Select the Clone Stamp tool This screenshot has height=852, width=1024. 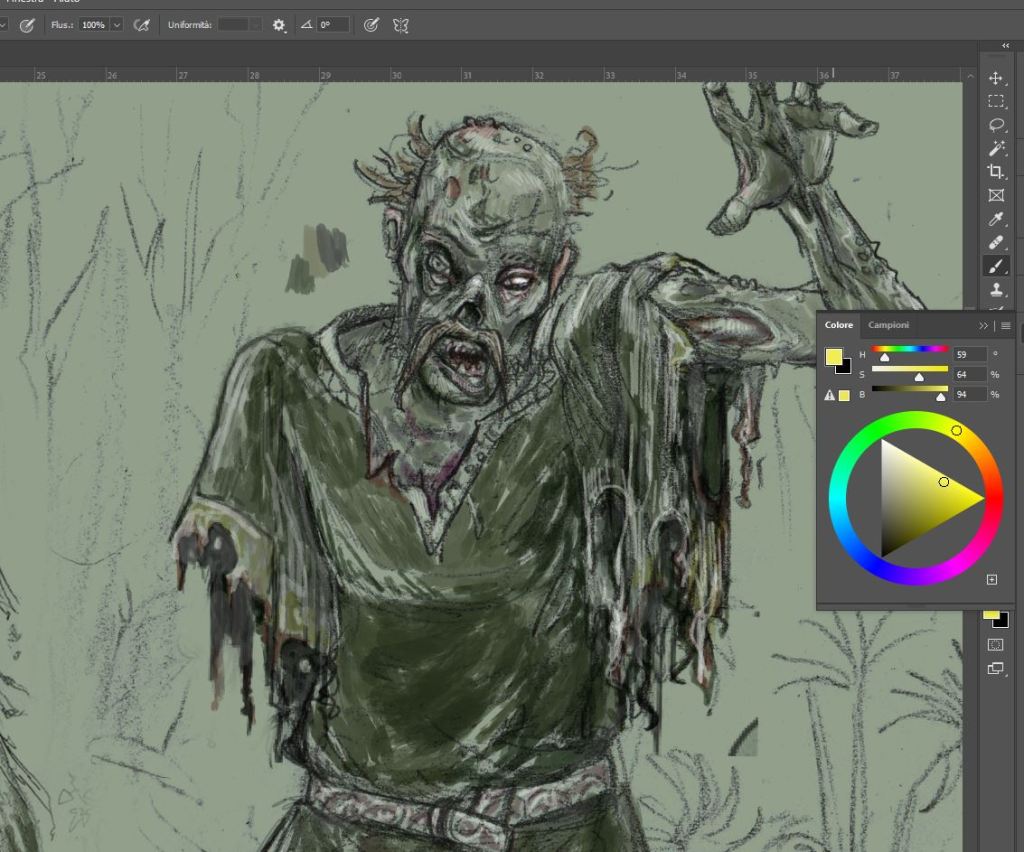coord(996,290)
